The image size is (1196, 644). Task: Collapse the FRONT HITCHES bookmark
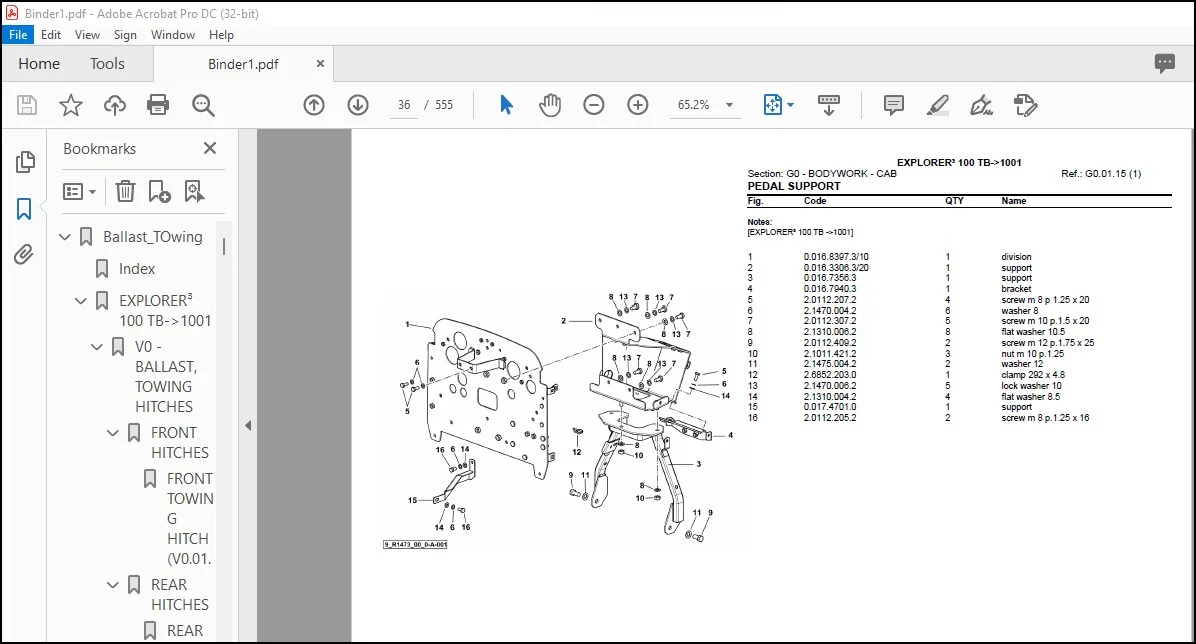(113, 433)
